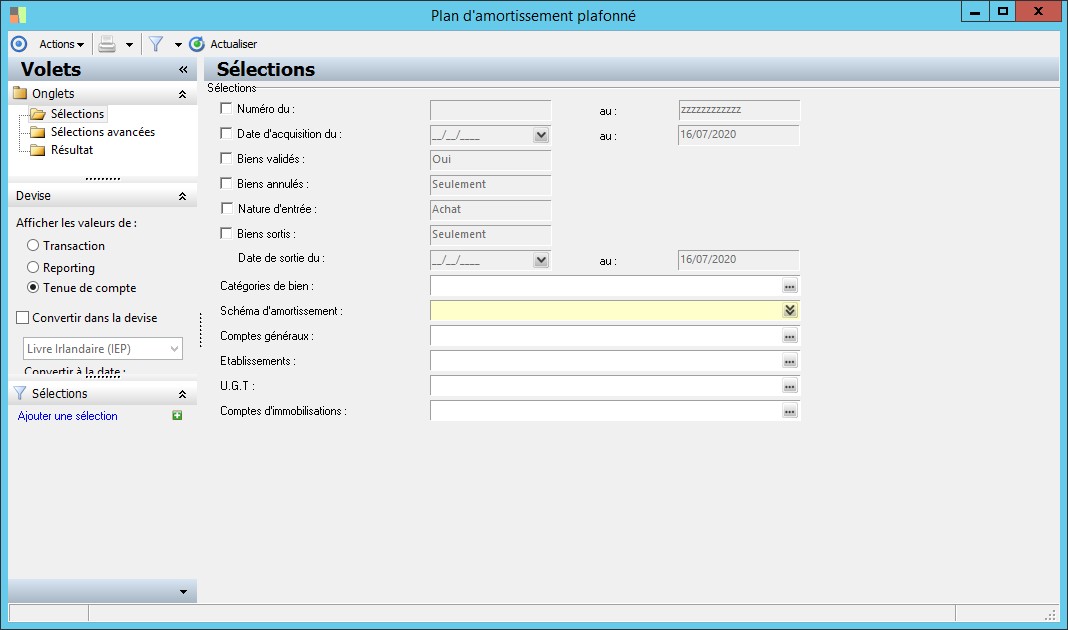Tick the Biens validés checkbox
The height and width of the screenshot is (630, 1068).
click(226, 159)
